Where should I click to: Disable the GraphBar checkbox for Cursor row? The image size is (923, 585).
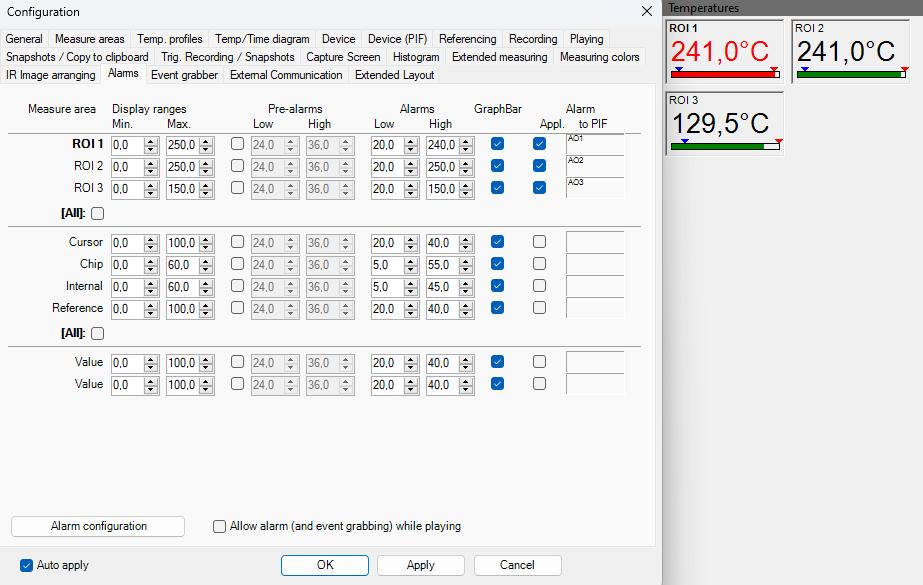click(497, 242)
